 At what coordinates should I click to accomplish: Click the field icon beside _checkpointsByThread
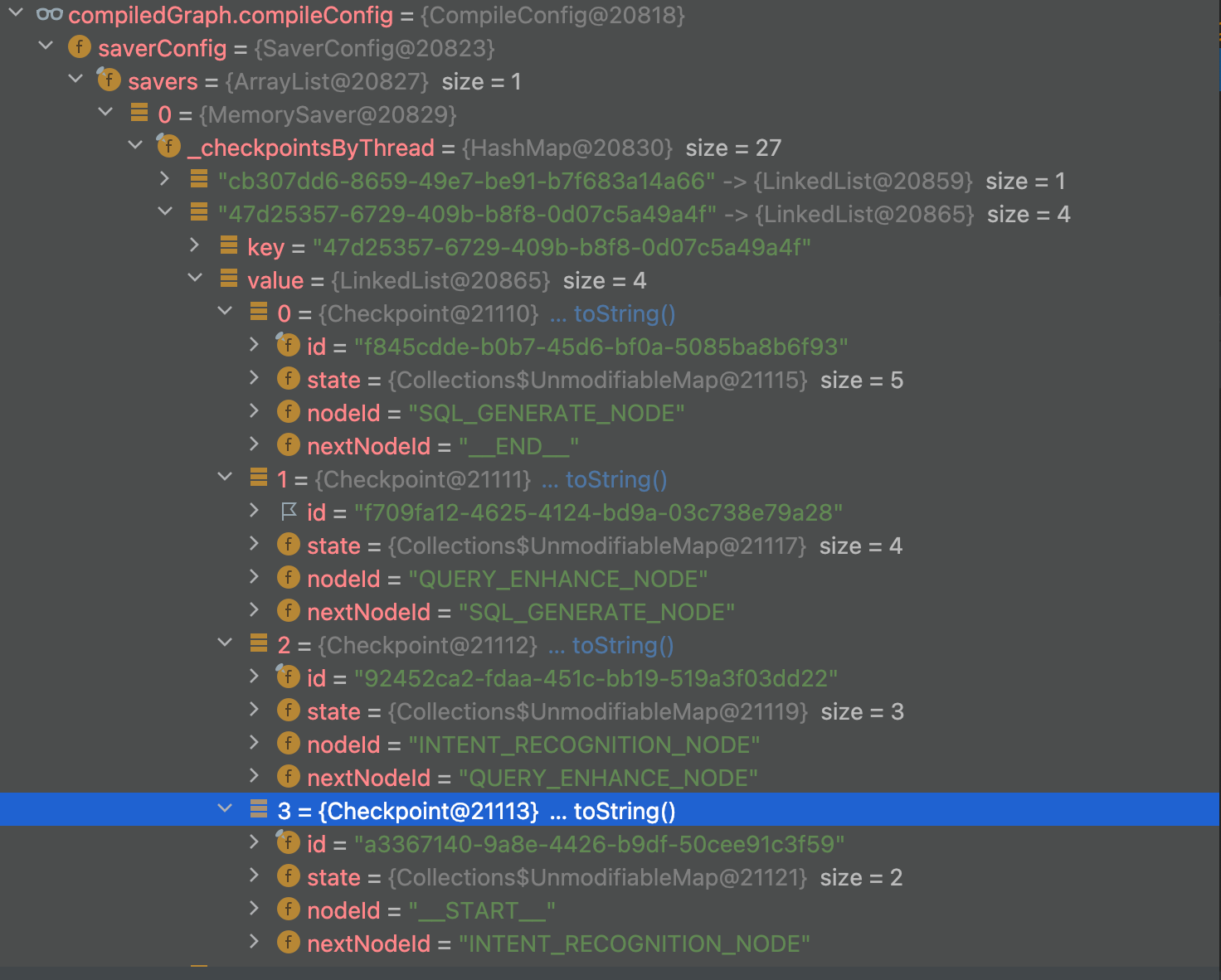168,146
